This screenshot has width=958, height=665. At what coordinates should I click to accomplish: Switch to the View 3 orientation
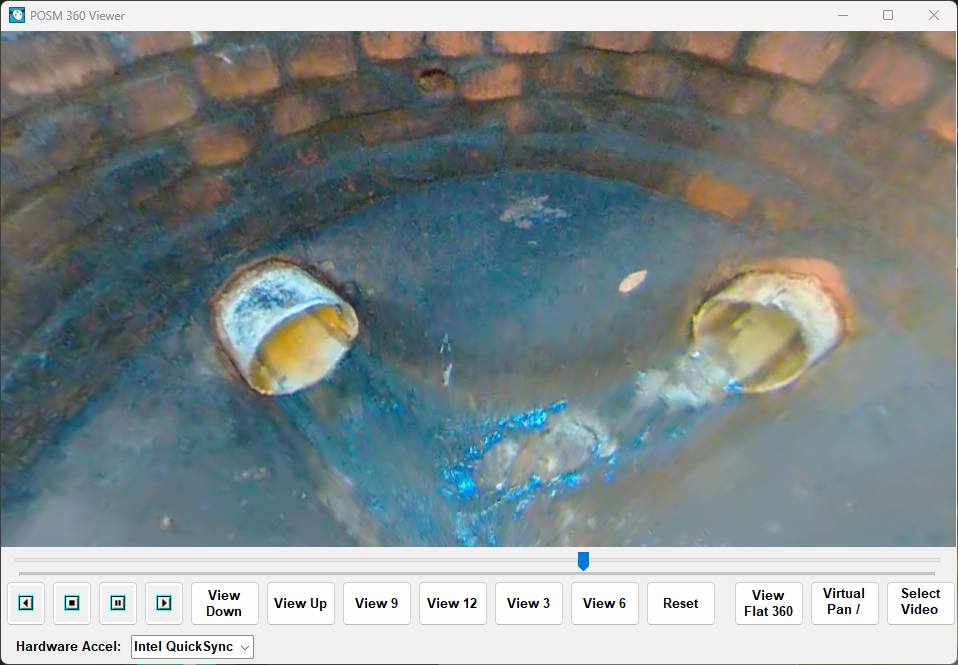528,603
